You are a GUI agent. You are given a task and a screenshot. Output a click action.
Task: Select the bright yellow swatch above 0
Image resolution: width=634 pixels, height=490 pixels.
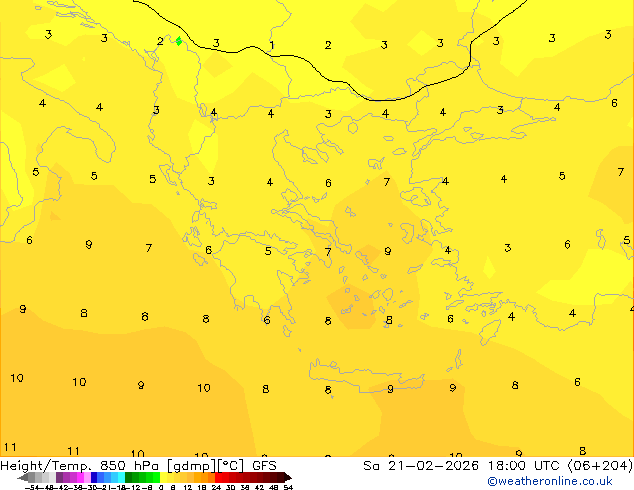point(163,477)
